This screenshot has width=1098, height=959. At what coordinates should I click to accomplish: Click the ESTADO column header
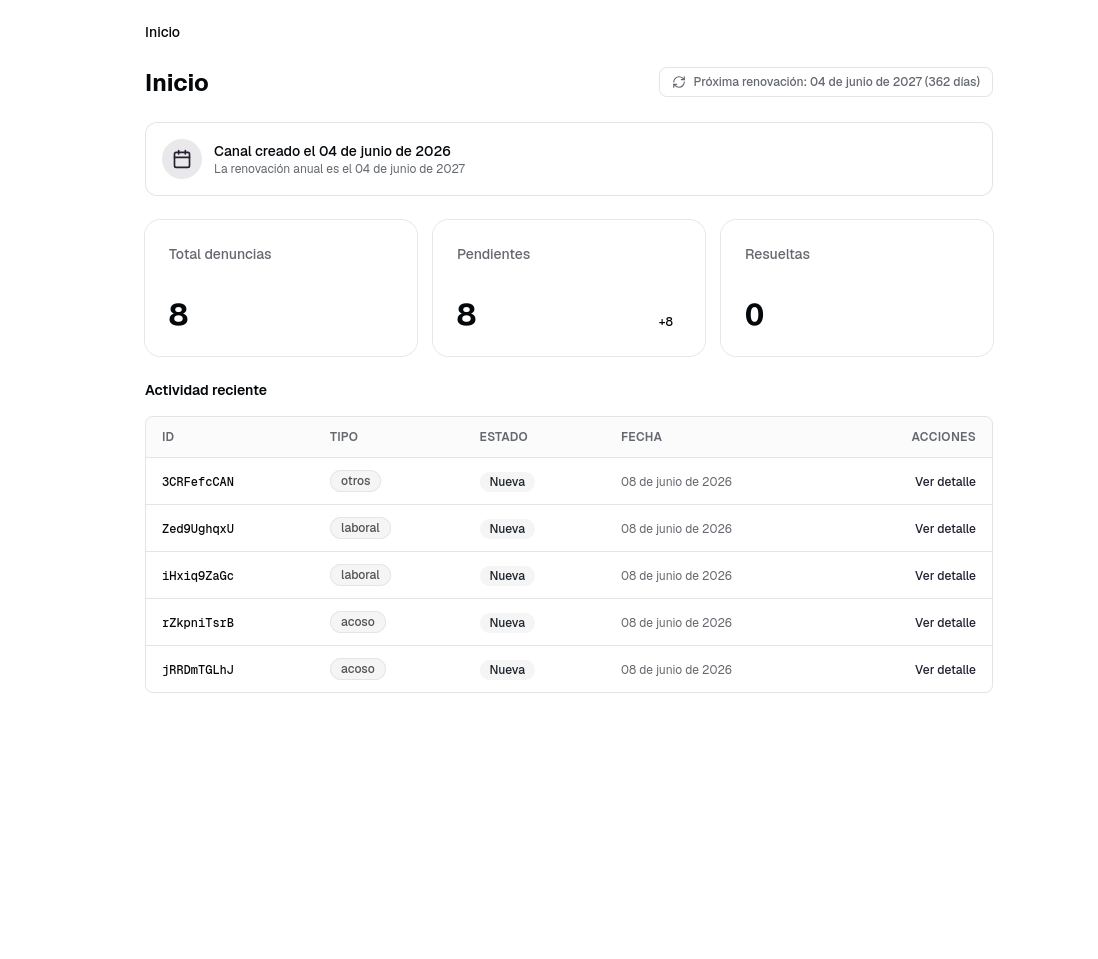[503, 437]
